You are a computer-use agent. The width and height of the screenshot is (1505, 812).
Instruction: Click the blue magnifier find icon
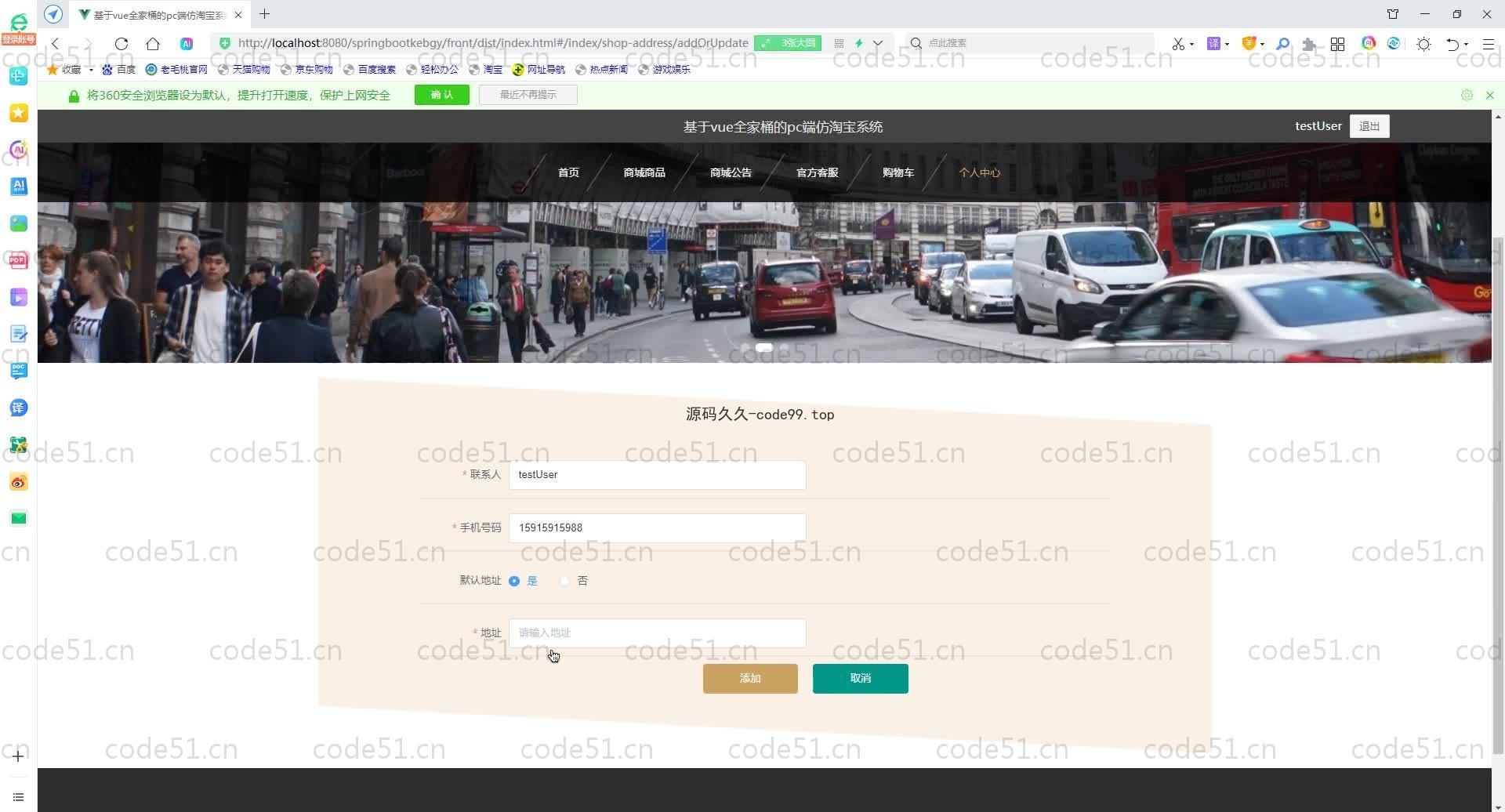pos(1283,44)
